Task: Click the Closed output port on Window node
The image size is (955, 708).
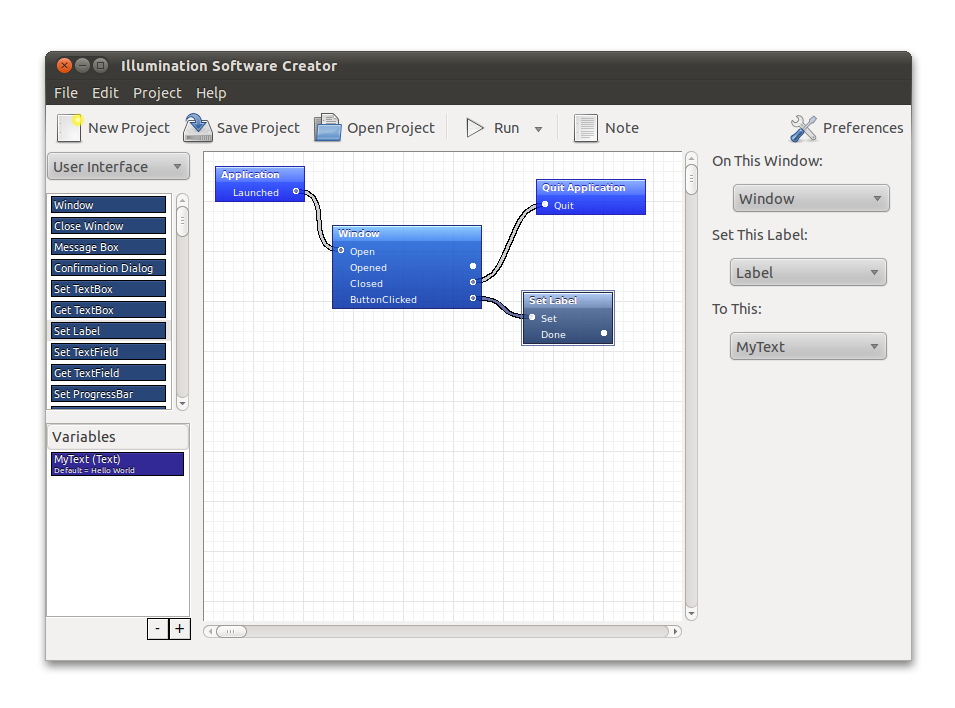Action: coord(473,282)
